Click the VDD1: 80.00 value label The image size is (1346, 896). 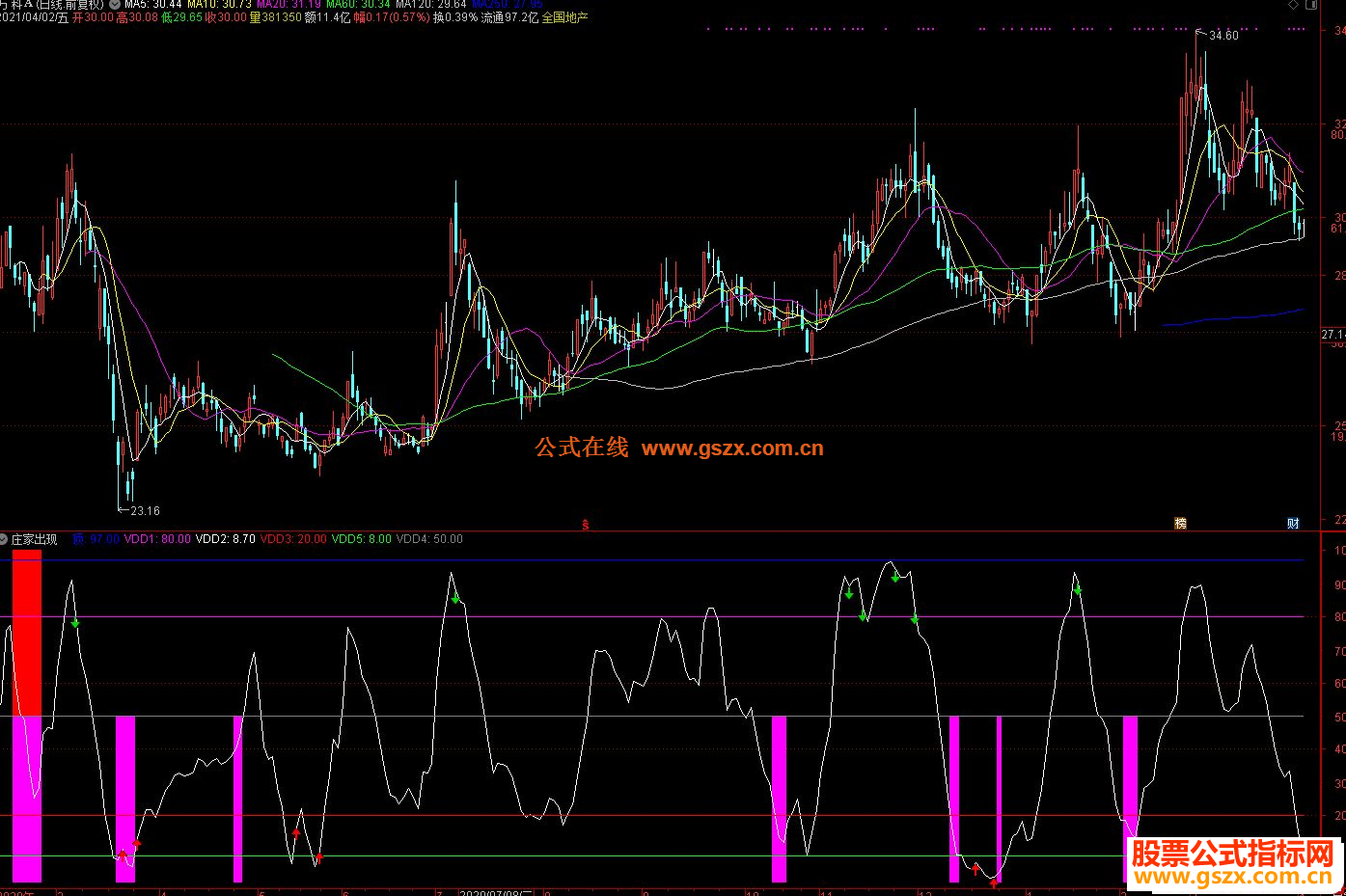click(x=157, y=539)
